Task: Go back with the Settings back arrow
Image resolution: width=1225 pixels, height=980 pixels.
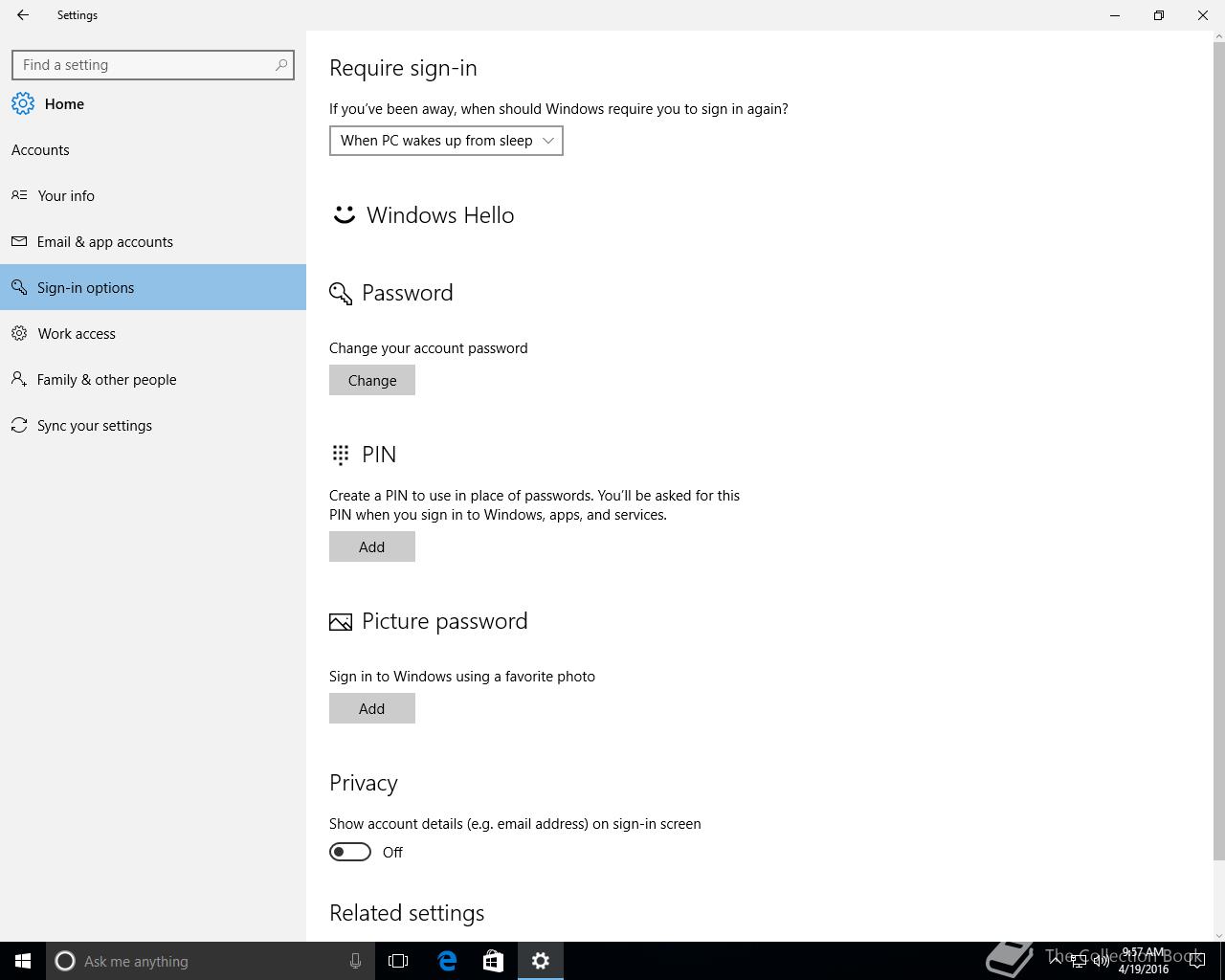Action: point(23,15)
